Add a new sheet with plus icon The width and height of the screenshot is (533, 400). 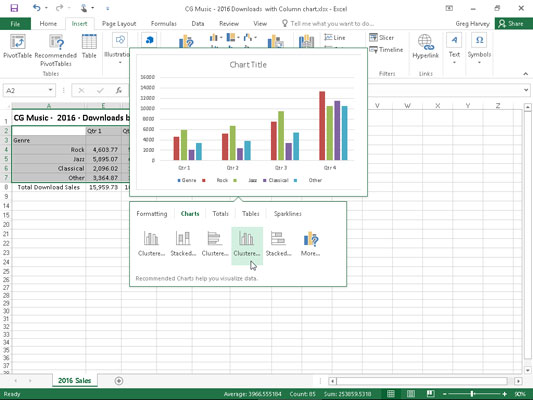[119, 381]
